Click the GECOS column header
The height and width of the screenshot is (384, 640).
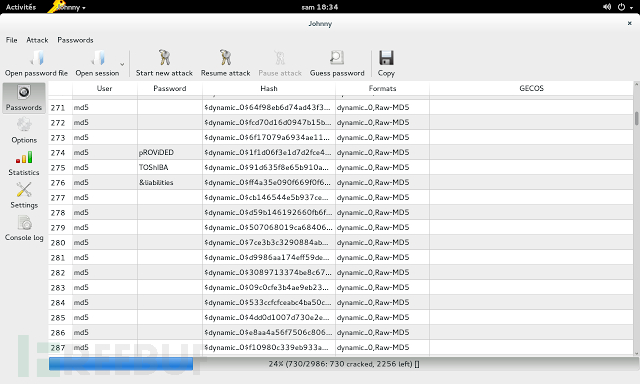pyautogui.click(x=531, y=88)
